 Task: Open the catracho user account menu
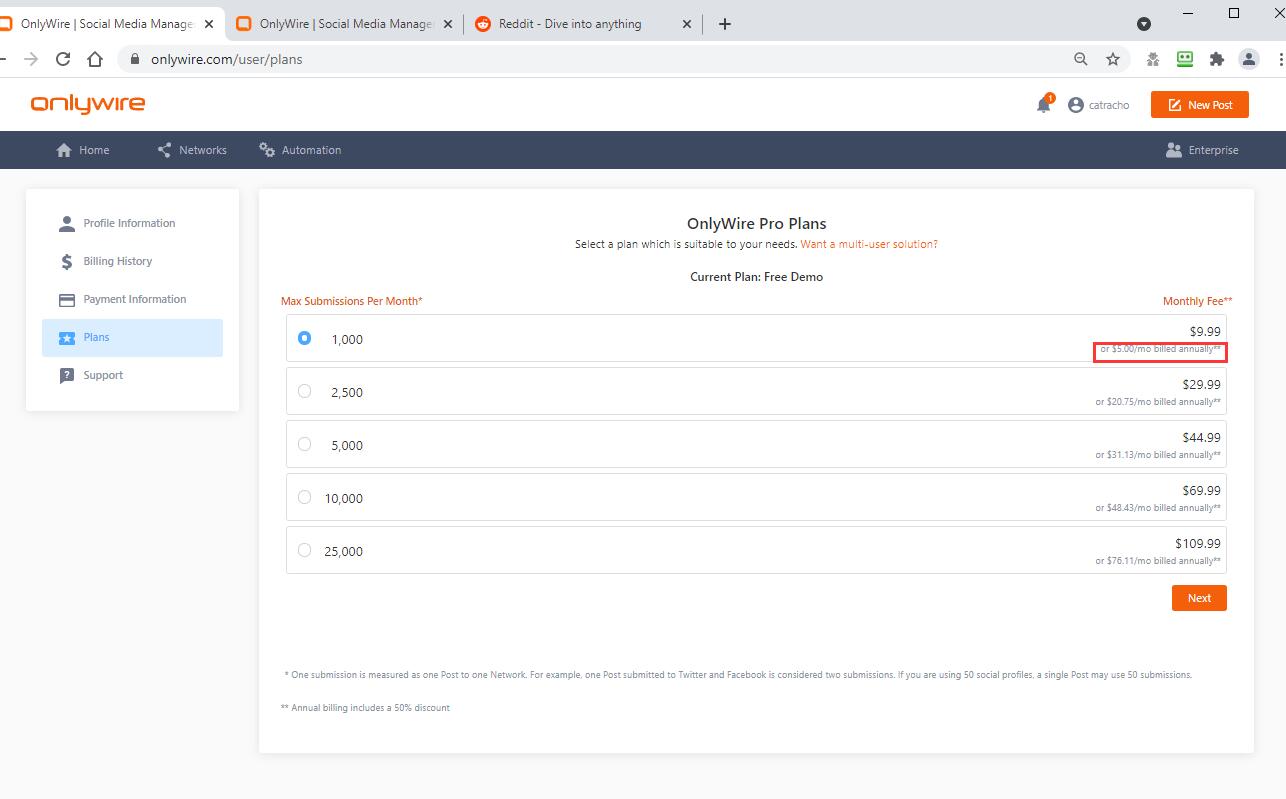click(x=1098, y=105)
